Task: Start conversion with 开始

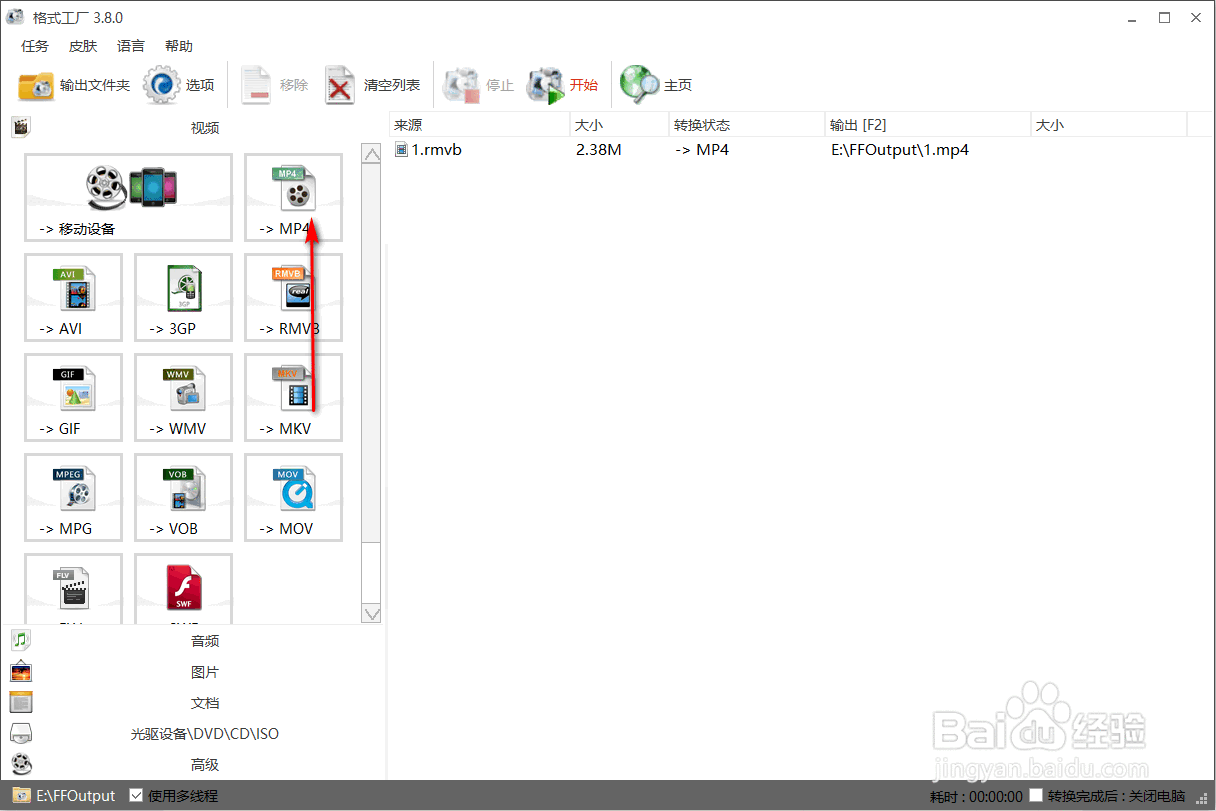Action: click(562, 86)
